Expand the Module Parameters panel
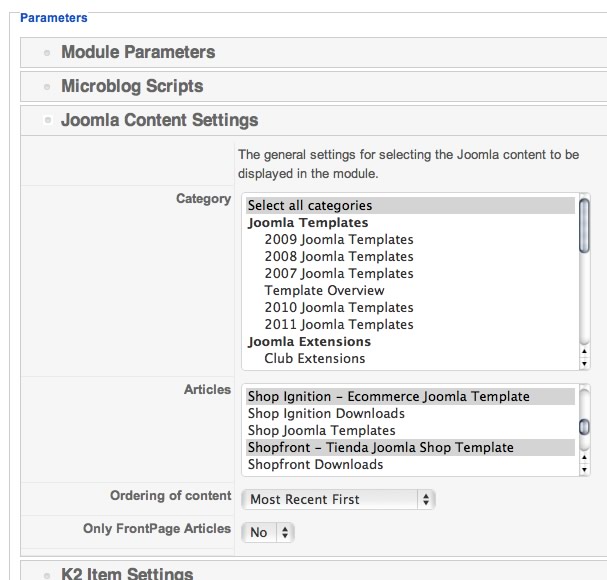607x580 pixels. (x=138, y=52)
